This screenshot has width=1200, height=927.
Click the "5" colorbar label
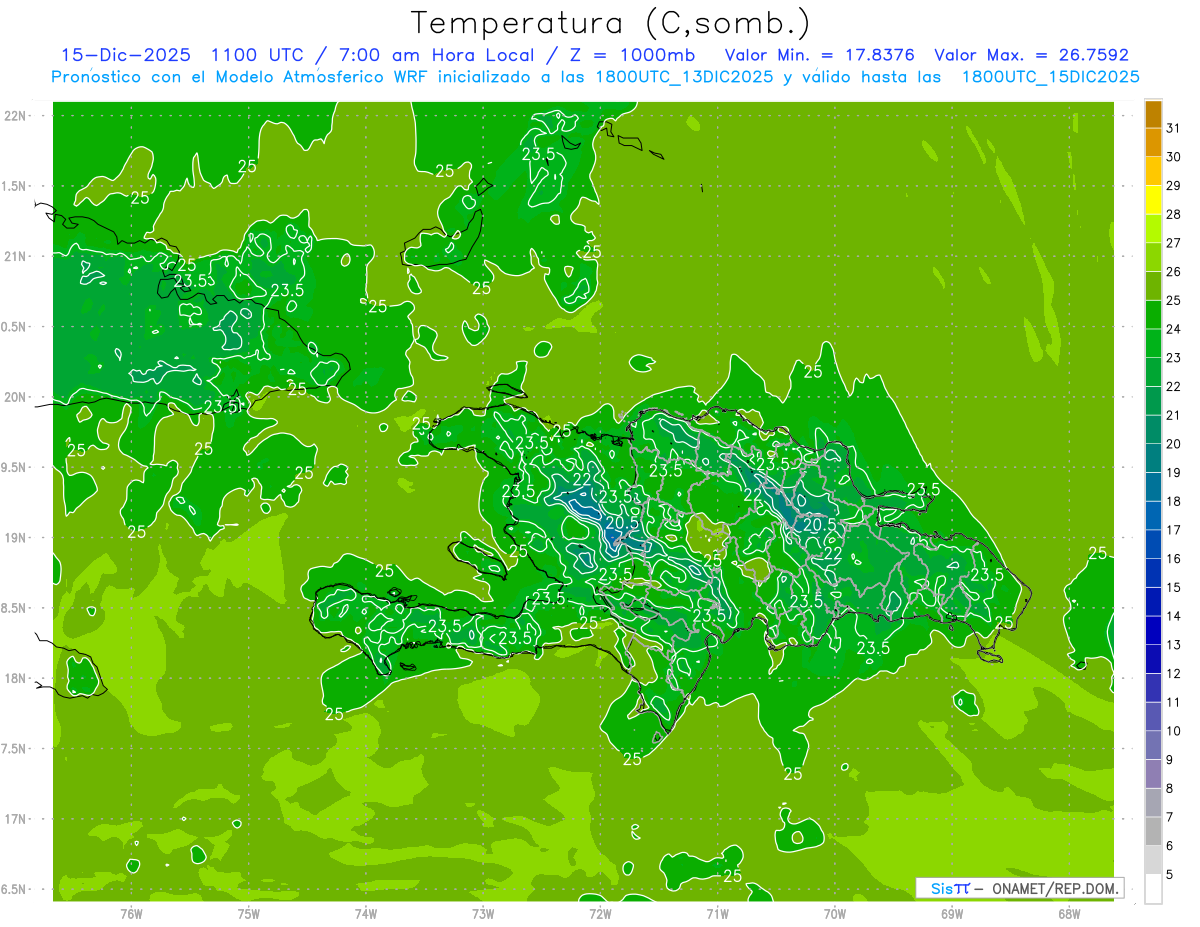click(x=1170, y=874)
